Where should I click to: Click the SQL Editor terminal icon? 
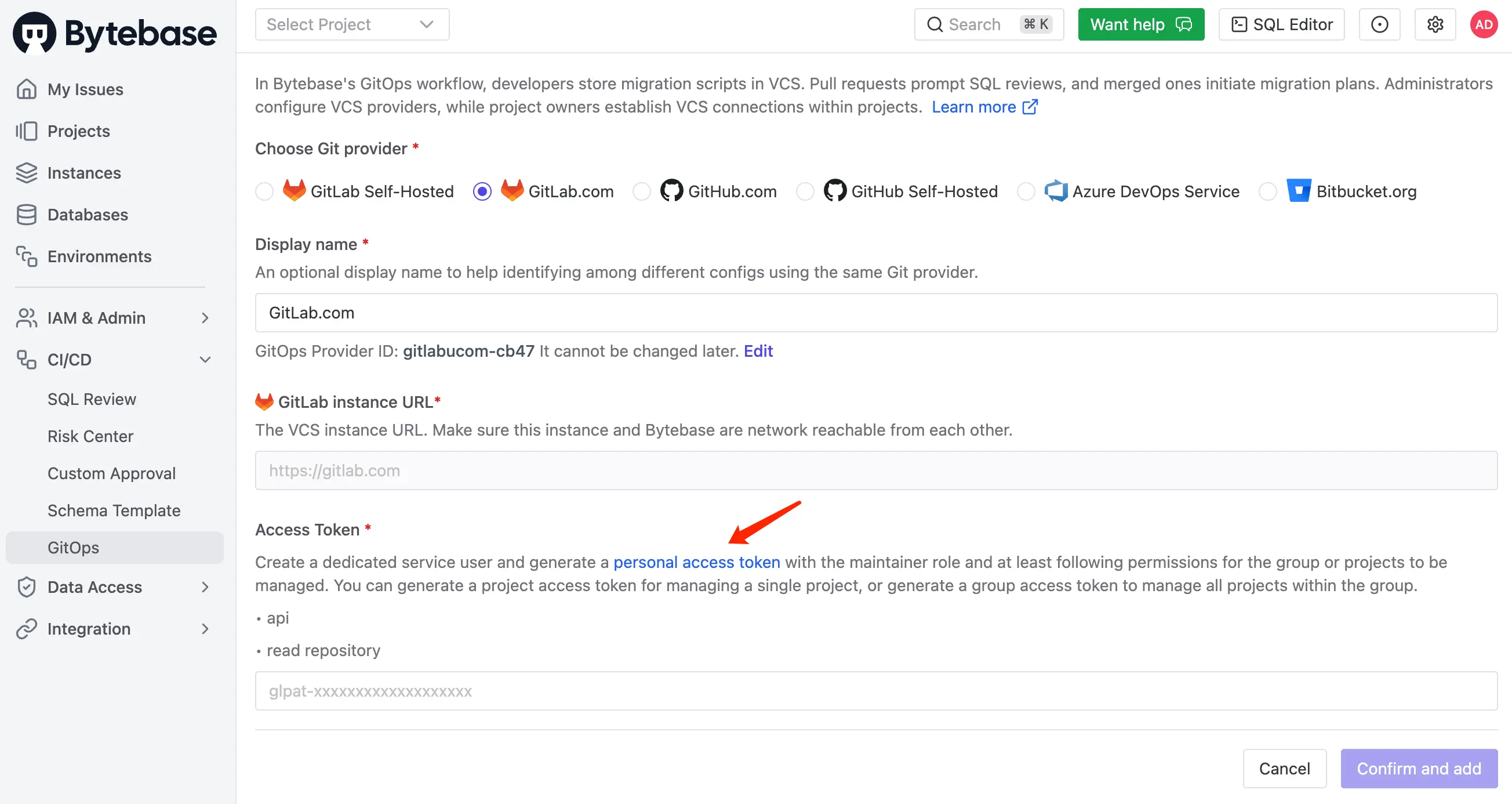(1238, 24)
